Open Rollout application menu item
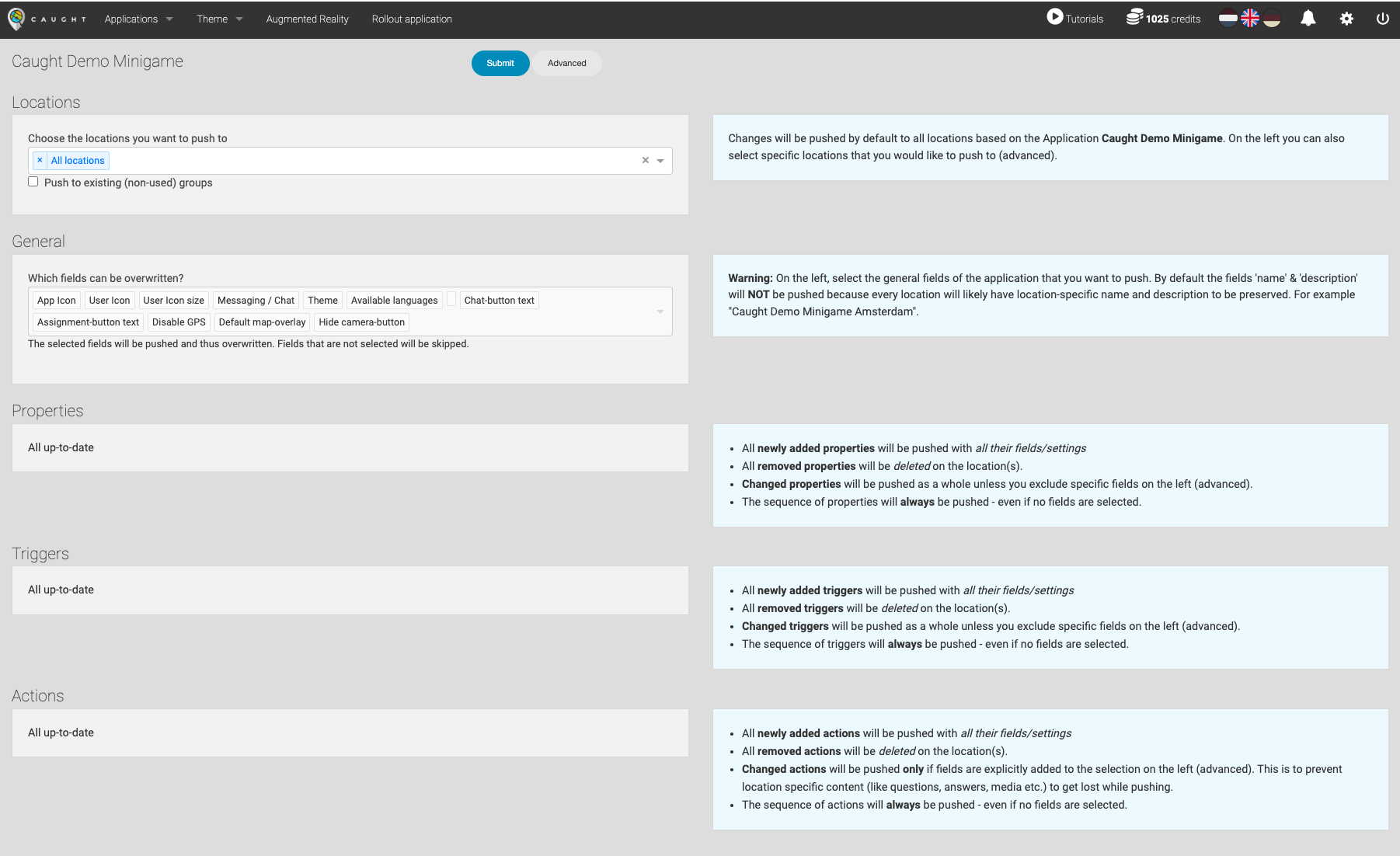The width and height of the screenshot is (1400, 856). [x=412, y=19]
